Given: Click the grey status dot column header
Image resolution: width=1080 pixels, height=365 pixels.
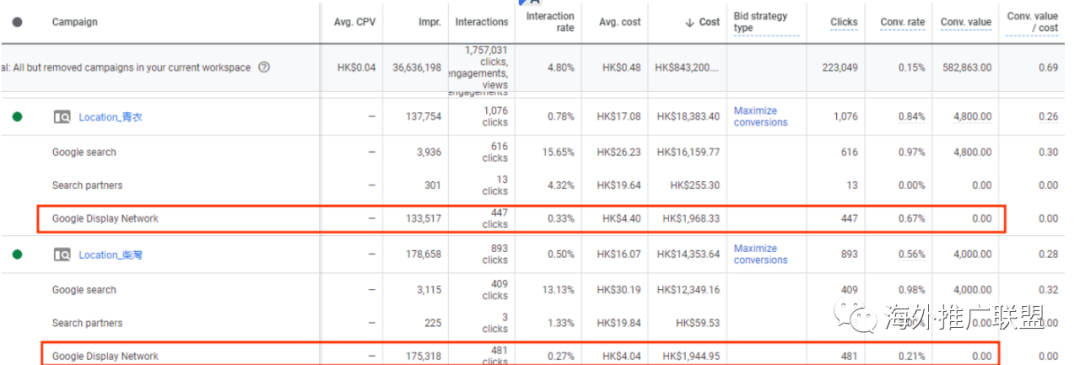Looking at the screenshot, I should tap(17, 22).
